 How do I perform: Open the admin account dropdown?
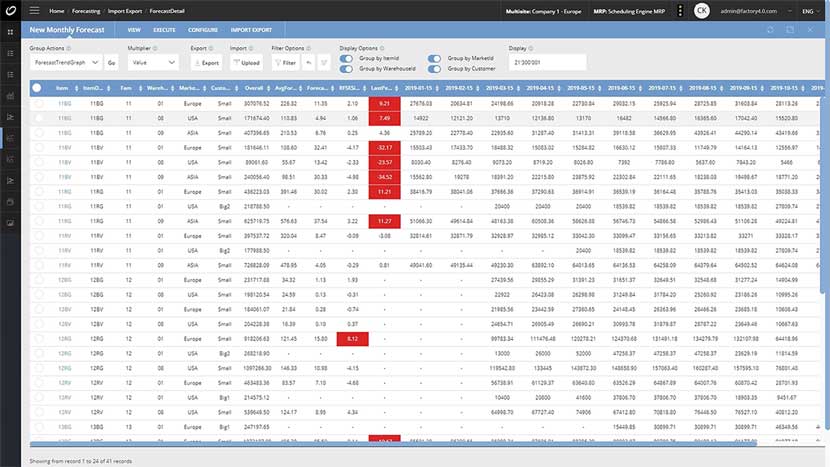[756, 11]
